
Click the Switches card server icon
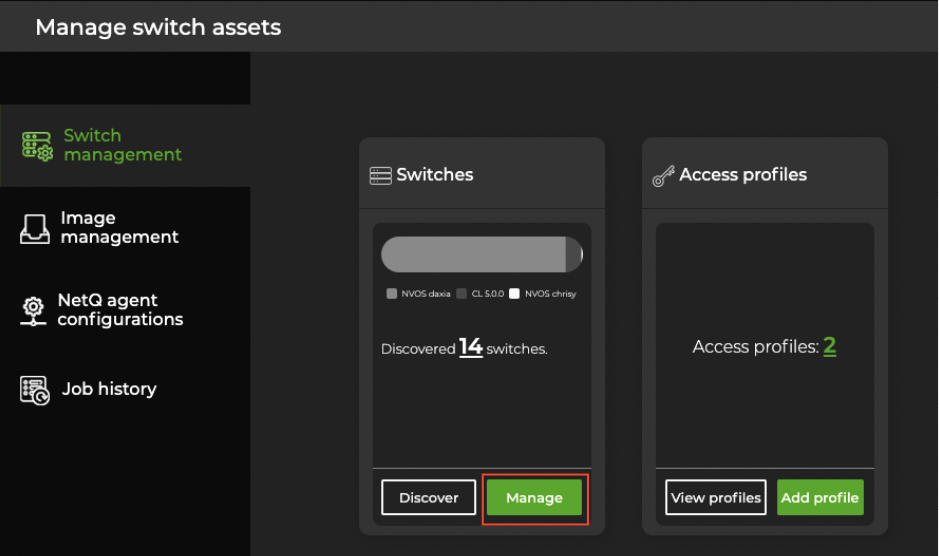380,176
